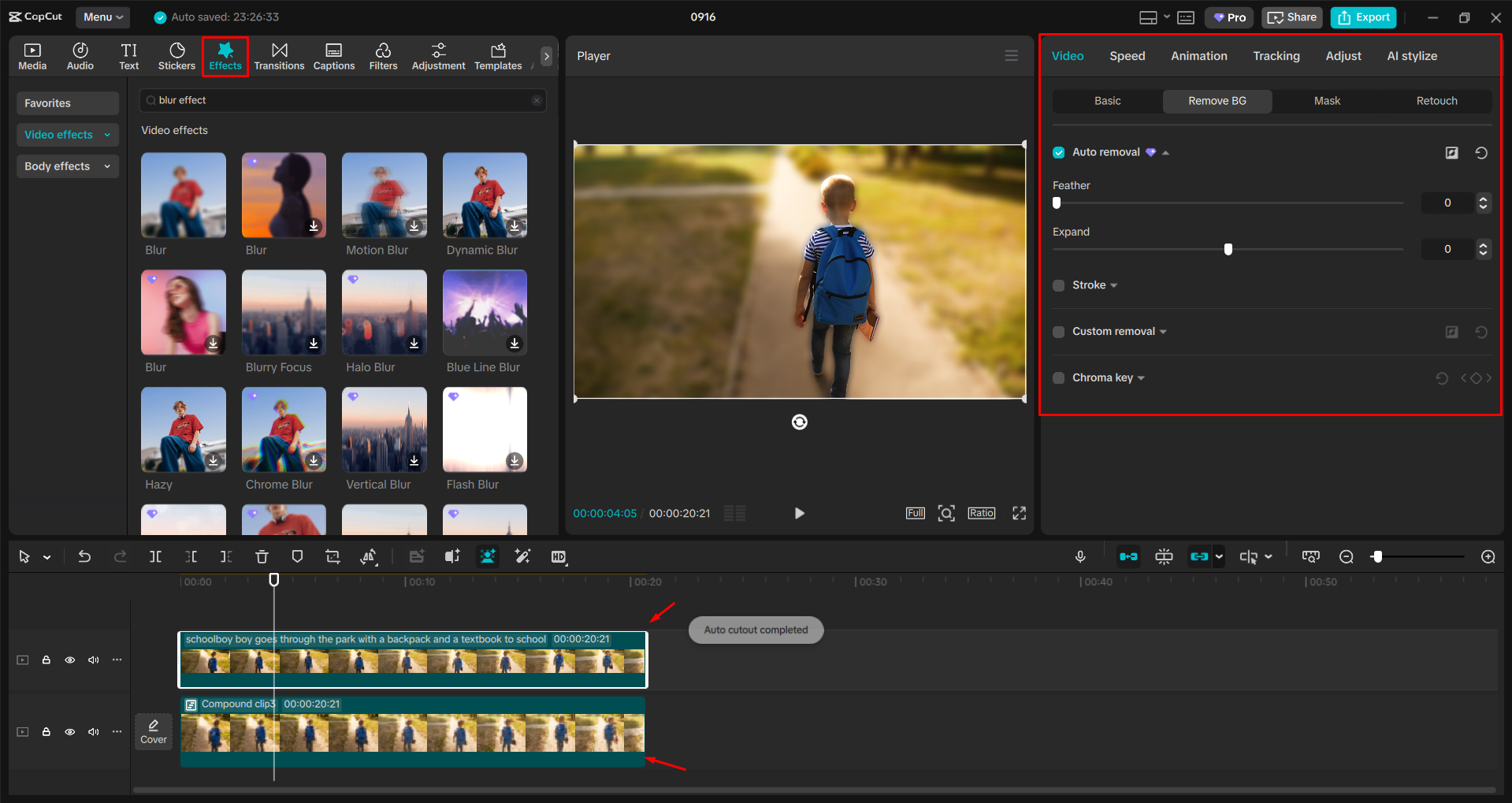
Task: Enter fullscreen preview mode
Action: coord(1019,514)
